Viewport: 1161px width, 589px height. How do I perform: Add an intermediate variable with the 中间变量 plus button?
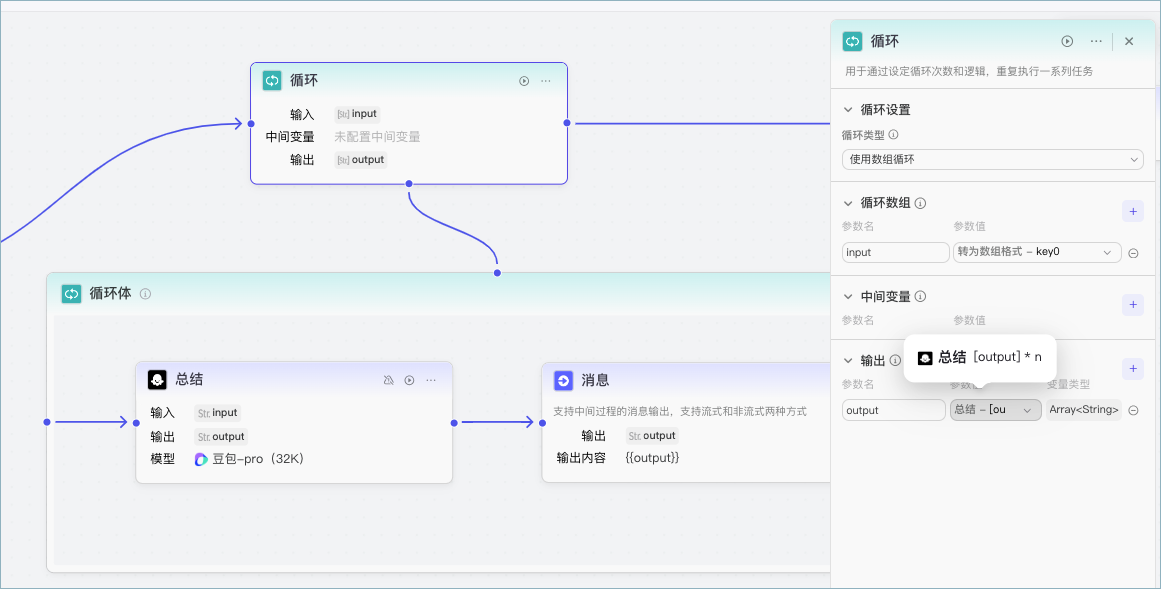(1133, 305)
